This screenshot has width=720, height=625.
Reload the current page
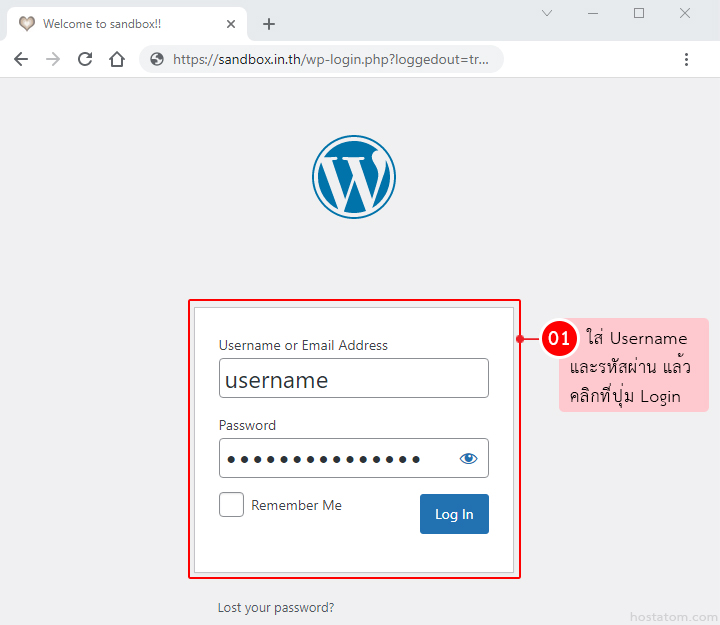85,59
